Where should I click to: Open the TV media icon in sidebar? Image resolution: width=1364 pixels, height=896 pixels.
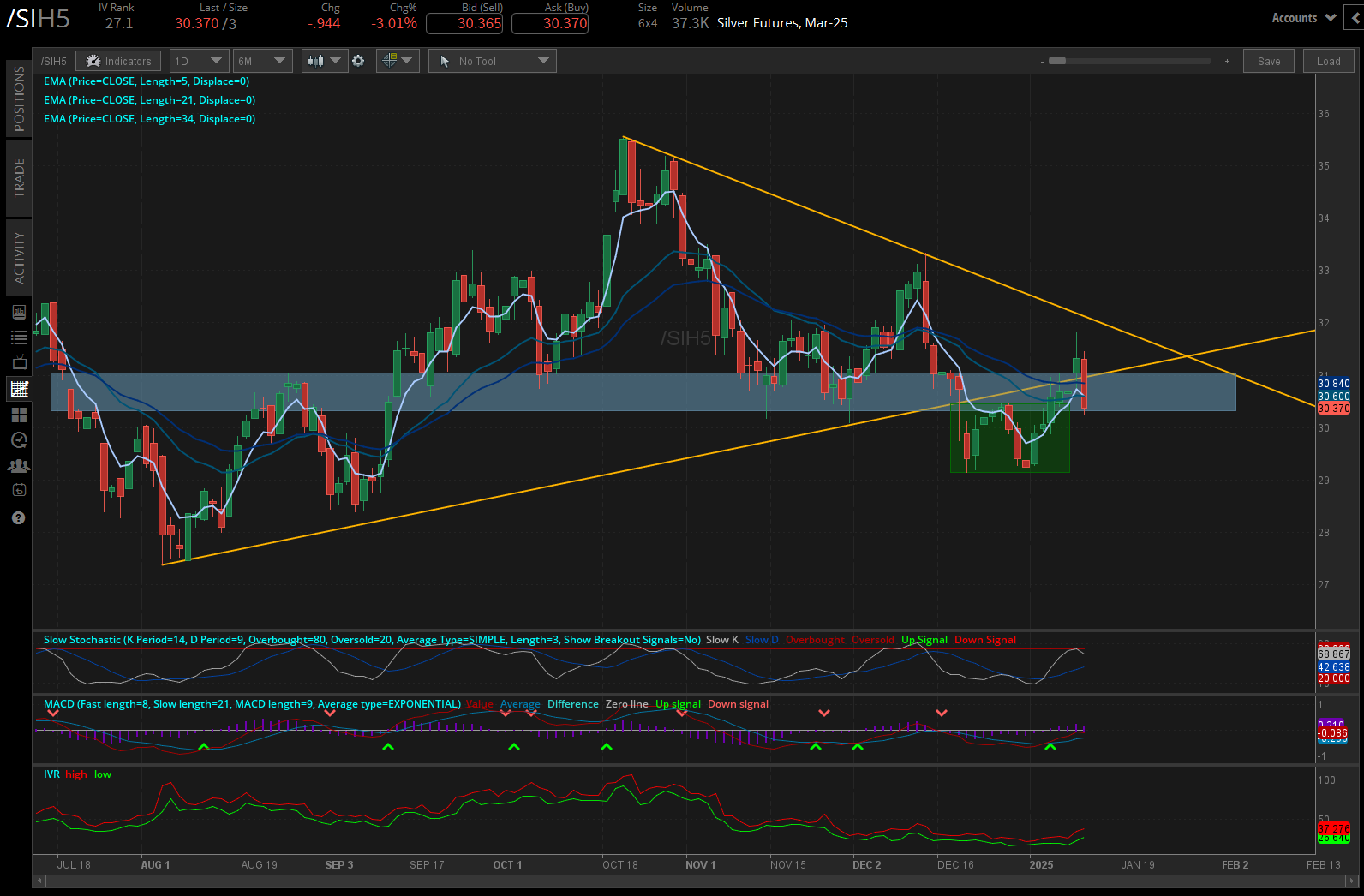pos(19,363)
